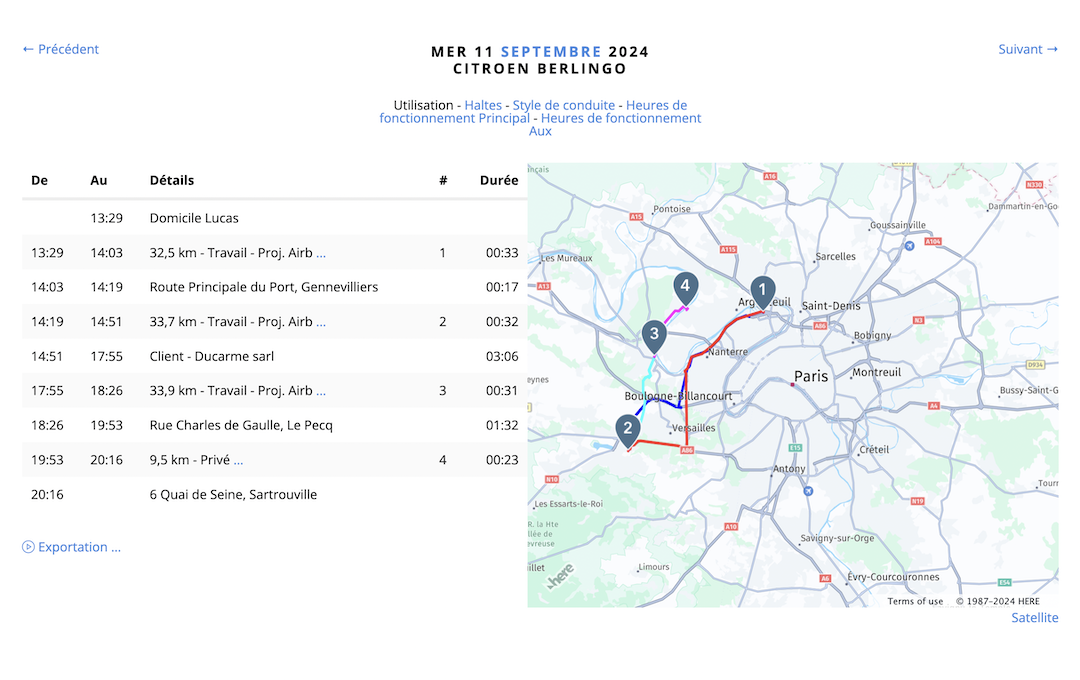Click the 'CITROEN BERLINGO' vehicle title

(540, 69)
